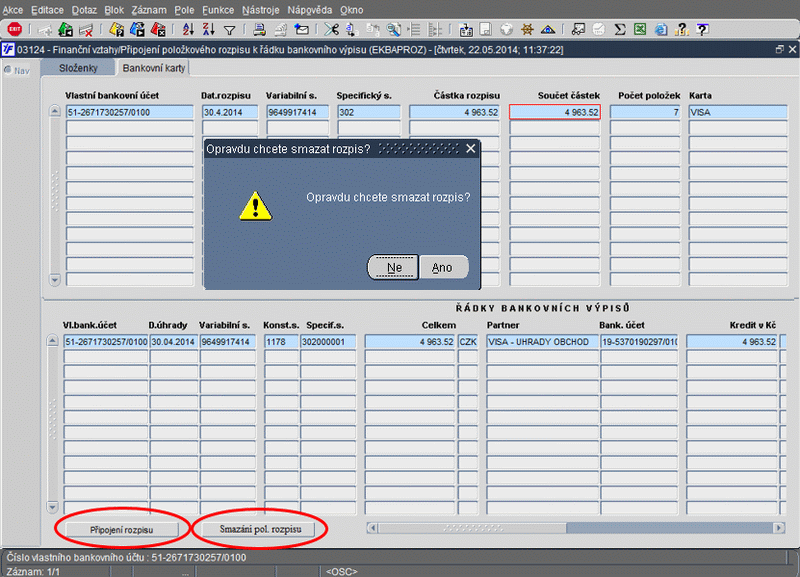Click the scissors cut icon

click(332, 30)
